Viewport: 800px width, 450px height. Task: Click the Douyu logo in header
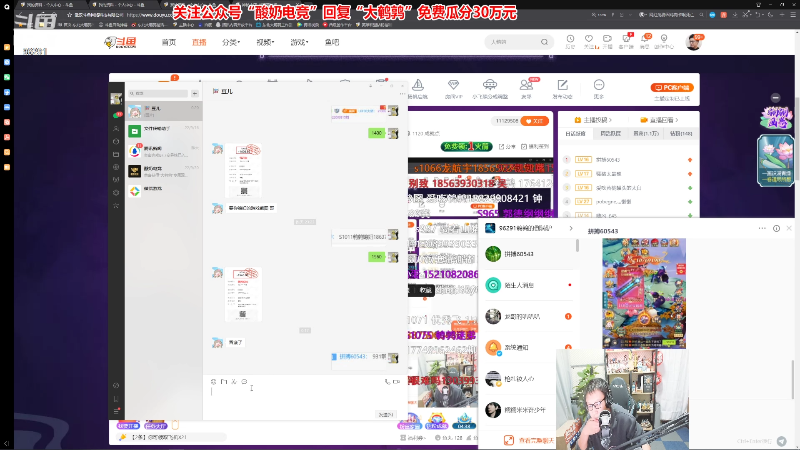coord(120,42)
